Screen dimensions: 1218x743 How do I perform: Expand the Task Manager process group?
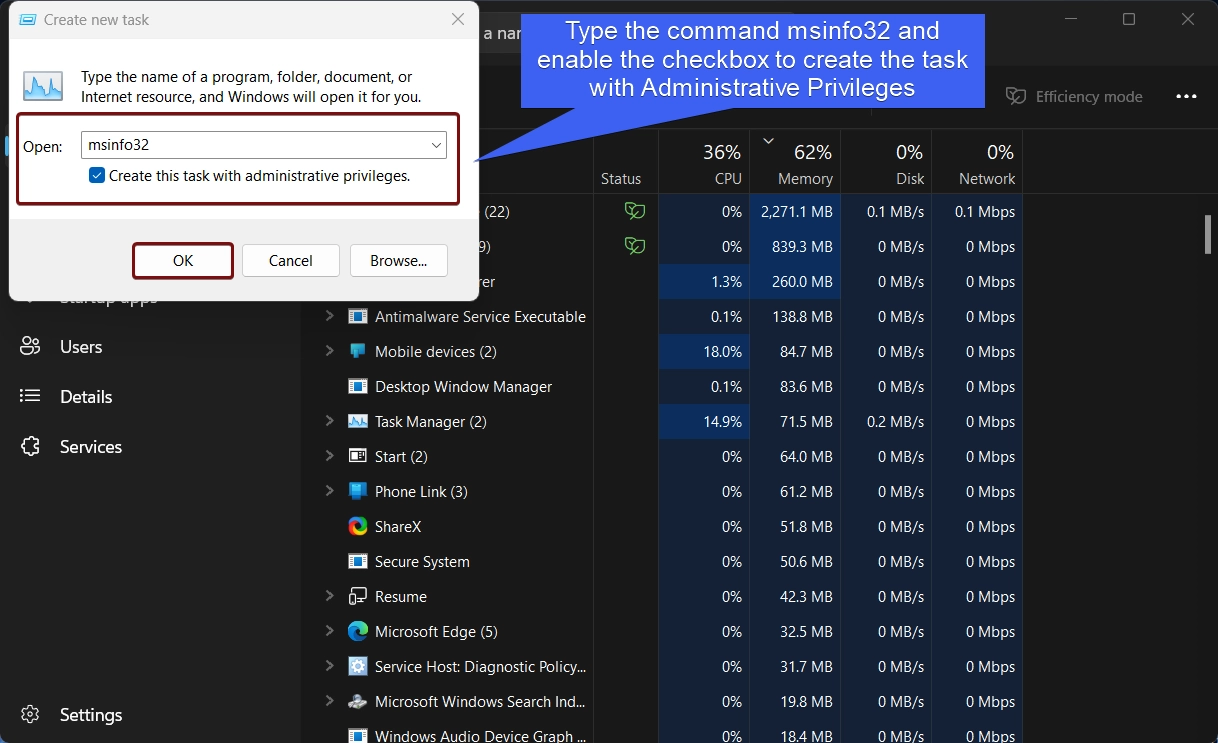[x=329, y=421]
